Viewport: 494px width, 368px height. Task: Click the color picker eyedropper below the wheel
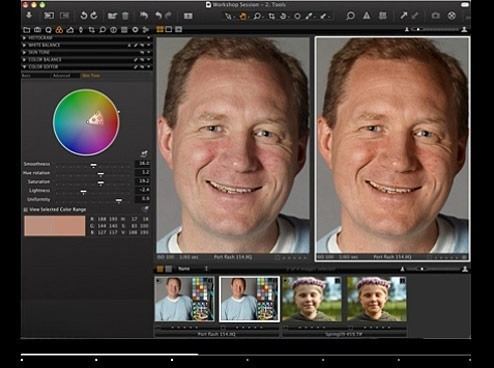[144, 154]
